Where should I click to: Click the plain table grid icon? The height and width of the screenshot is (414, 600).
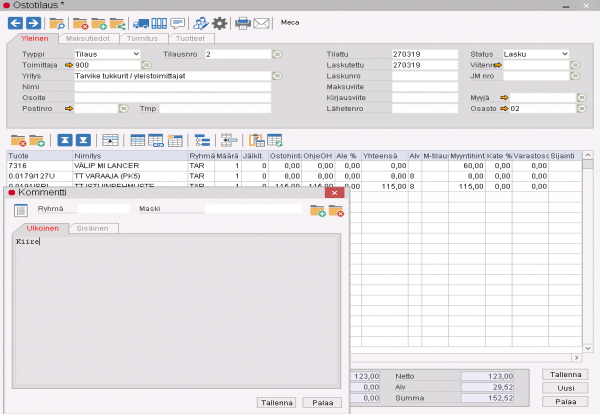tap(137, 140)
